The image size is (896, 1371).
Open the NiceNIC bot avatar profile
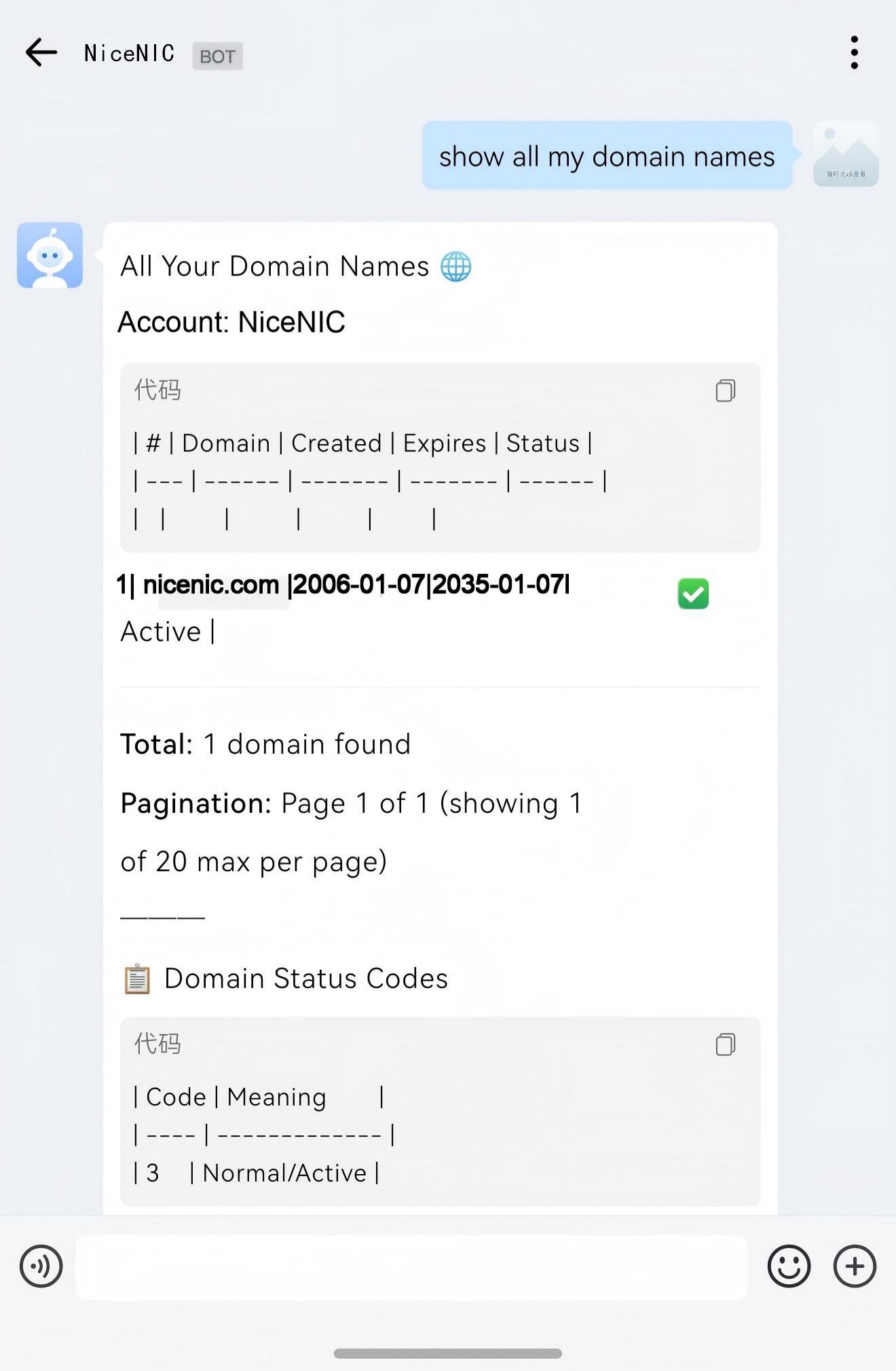pyautogui.click(x=50, y=255)
